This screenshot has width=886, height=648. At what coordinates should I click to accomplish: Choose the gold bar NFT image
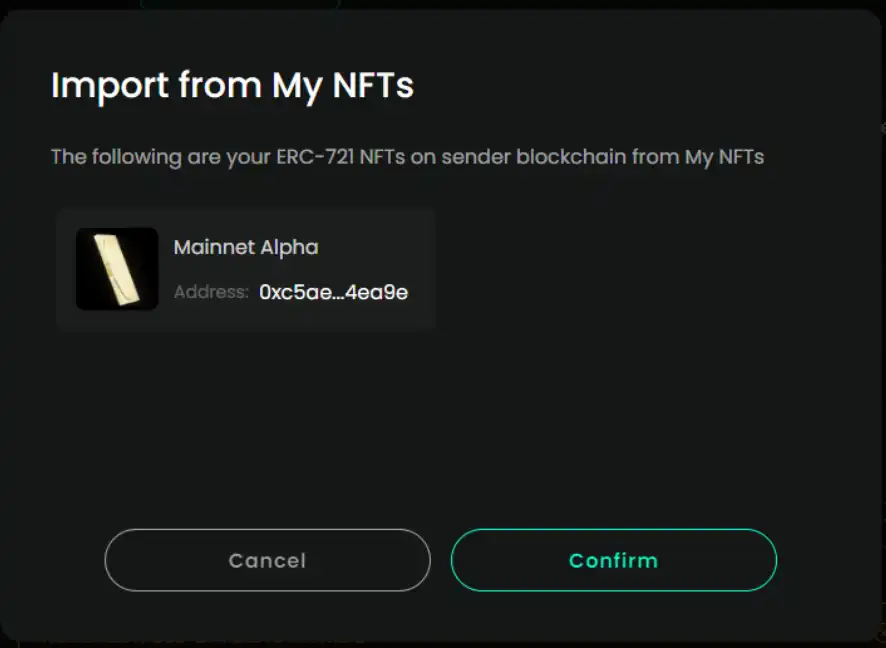click(117, 269)
